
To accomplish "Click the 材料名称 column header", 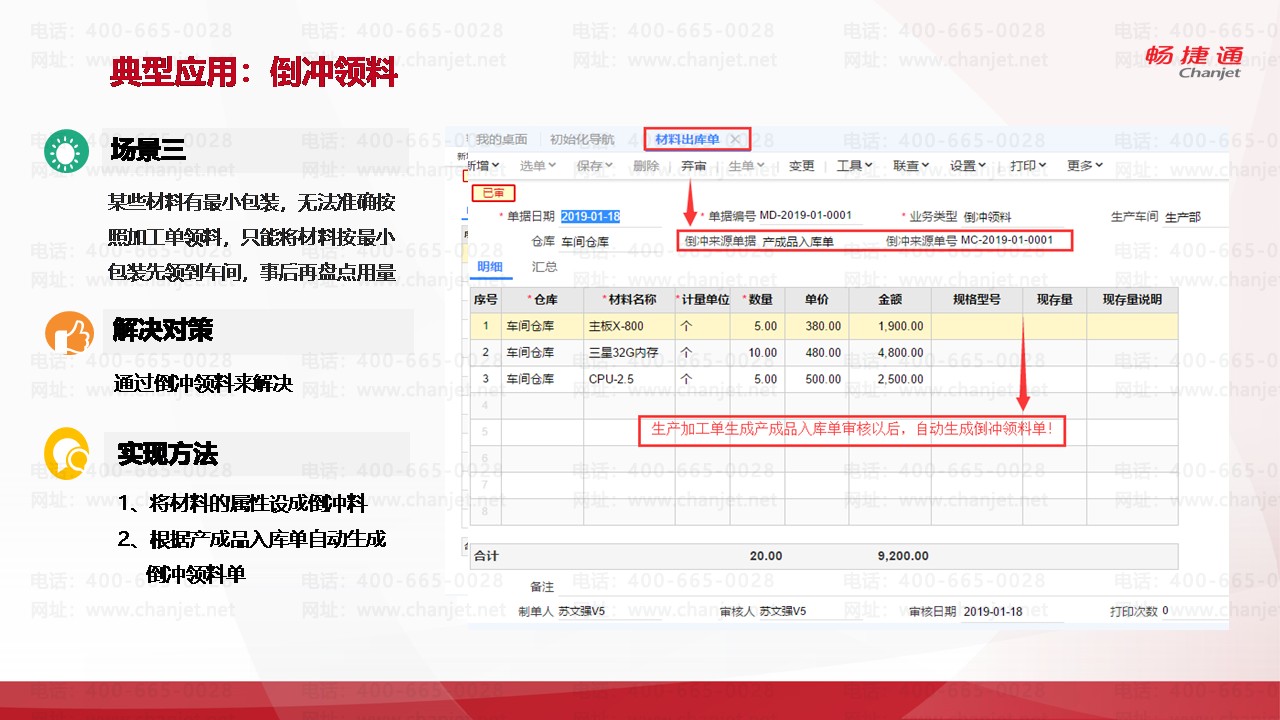I will [630, 300].
